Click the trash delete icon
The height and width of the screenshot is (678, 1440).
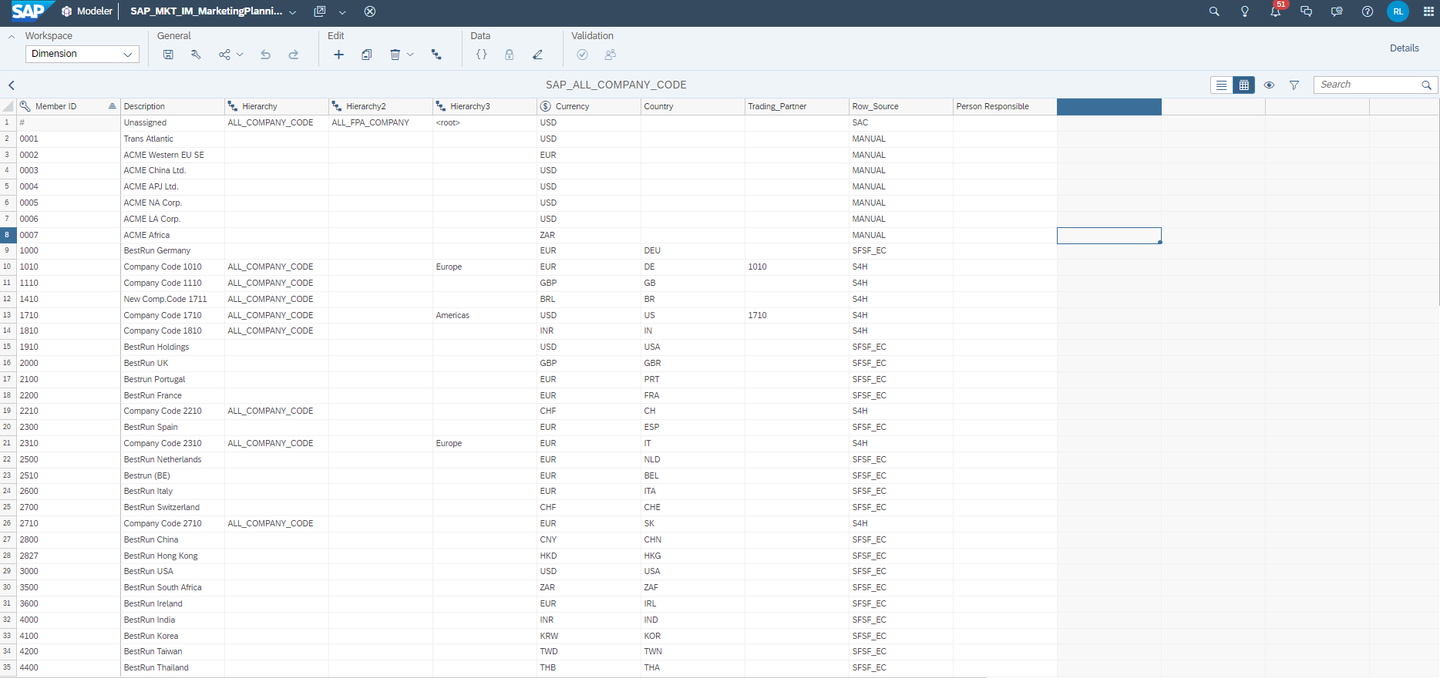395,55
